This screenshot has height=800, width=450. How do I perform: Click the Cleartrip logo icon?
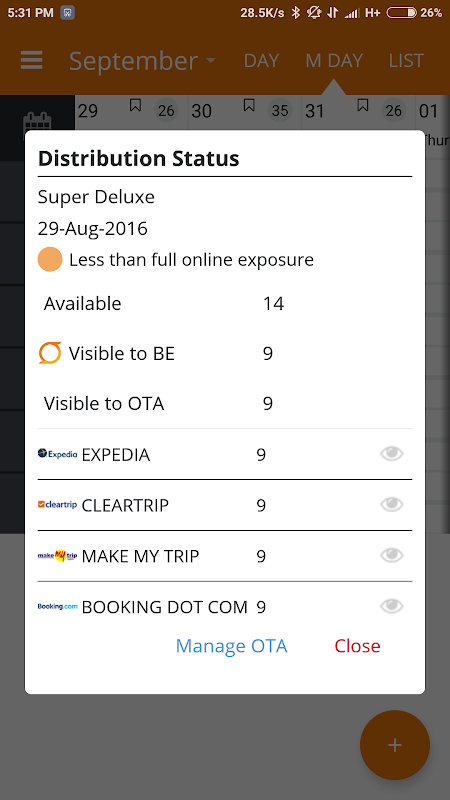(x=58, y=505)
